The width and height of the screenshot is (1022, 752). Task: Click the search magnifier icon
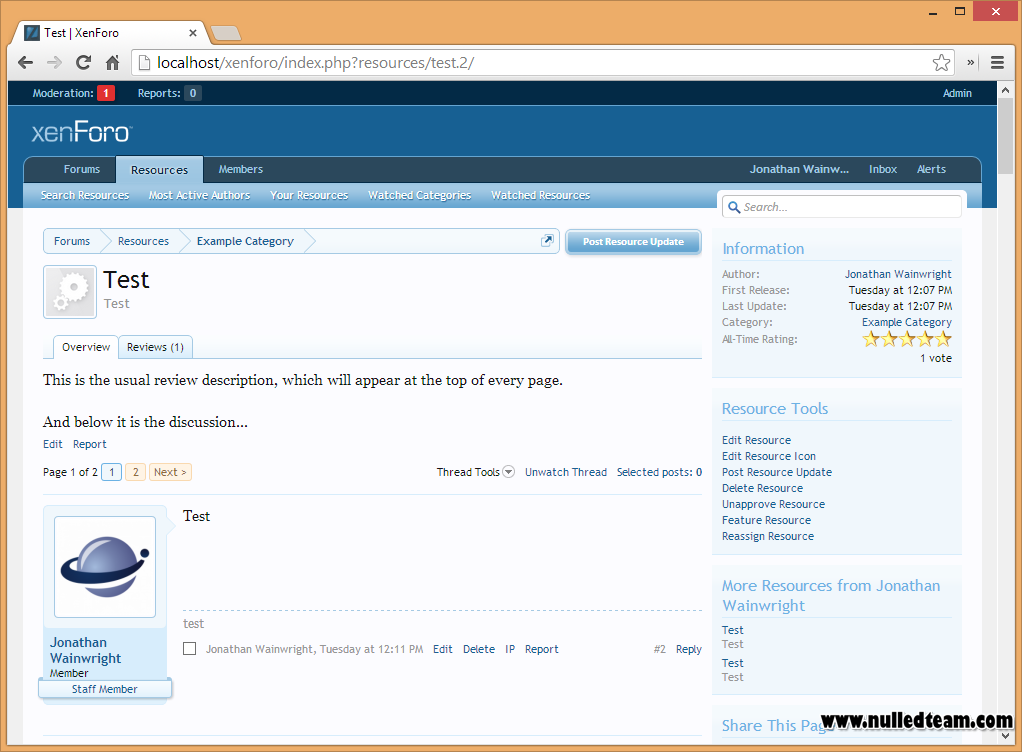[x=734, y=207]
